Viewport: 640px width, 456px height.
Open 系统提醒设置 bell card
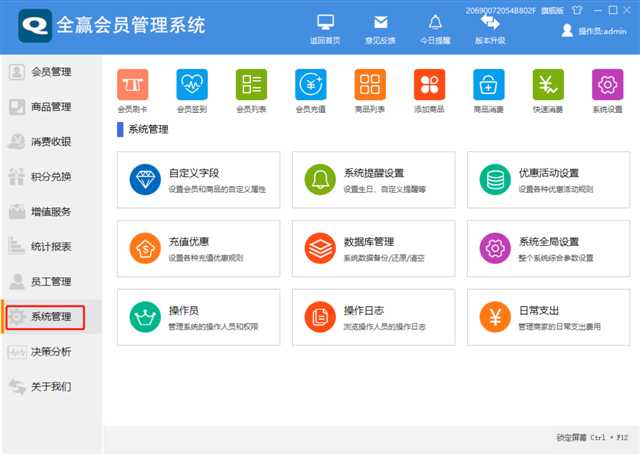coord(373,180)
